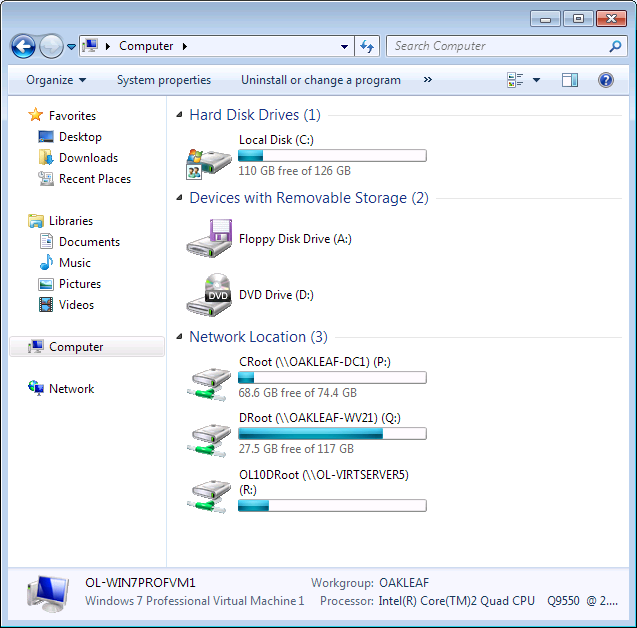Viewport: 637px width, 628px height.
Task: Click the Local Disk (C:) drive icon
Action: 209,164
